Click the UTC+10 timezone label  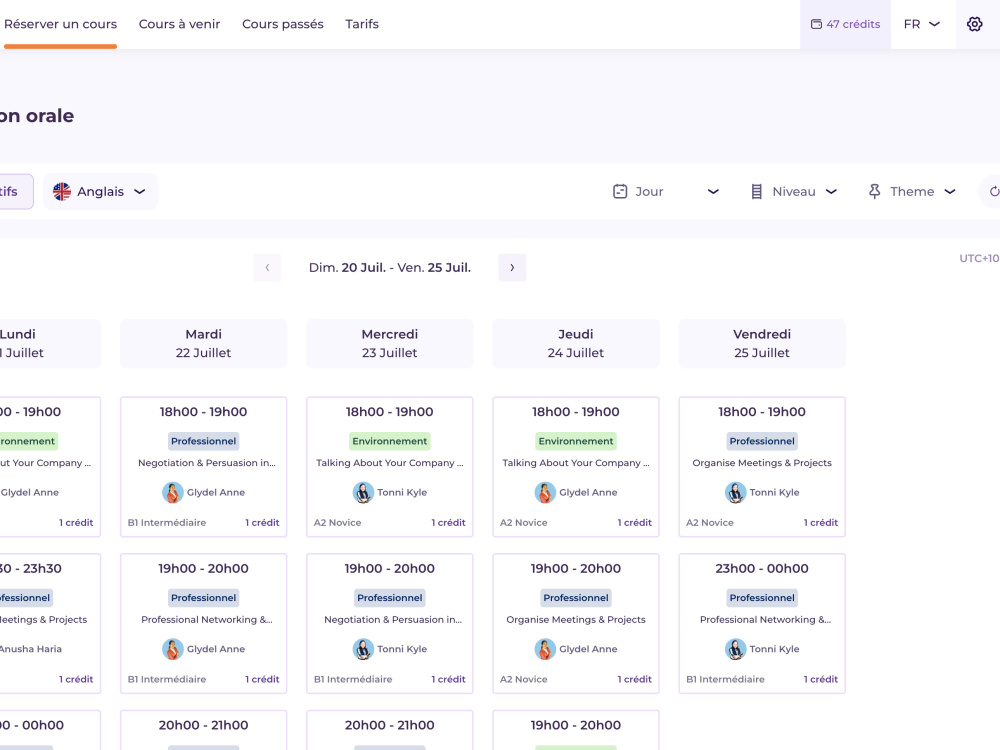click(979, 258)
